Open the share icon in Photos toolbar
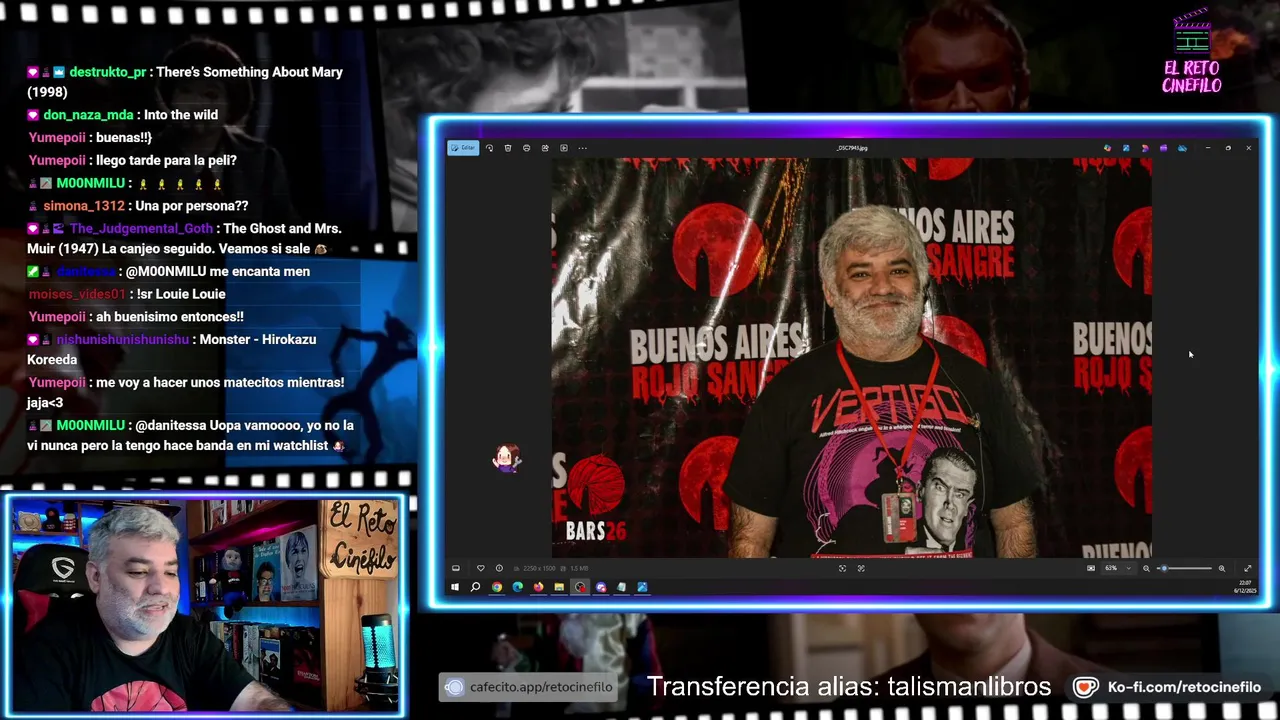This screenshot has height=720, width=1280. 545,148
